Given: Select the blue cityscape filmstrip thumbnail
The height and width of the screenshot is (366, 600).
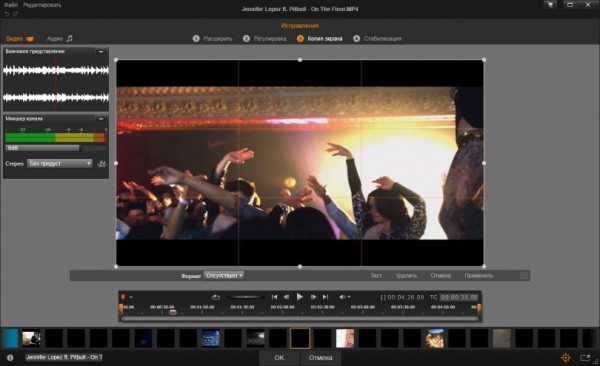Looking at the screenshot, I should 210,338.
